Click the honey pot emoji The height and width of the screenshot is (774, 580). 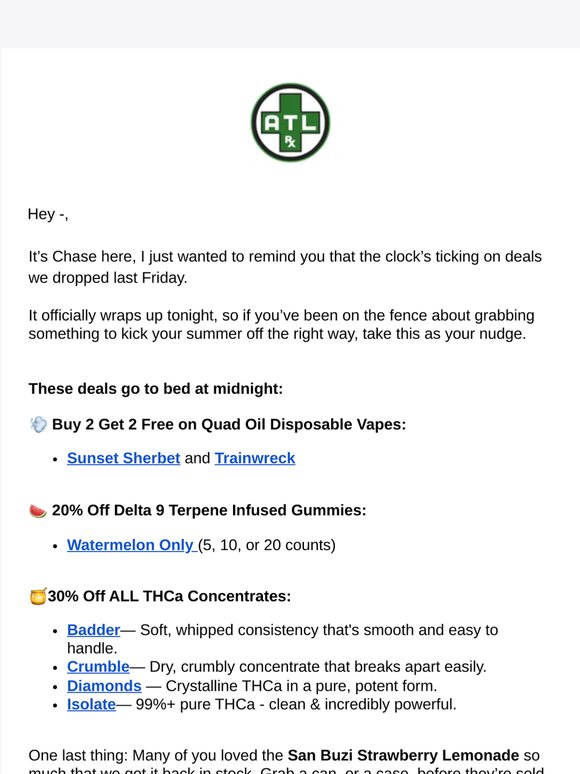click(x=38, y=596)
